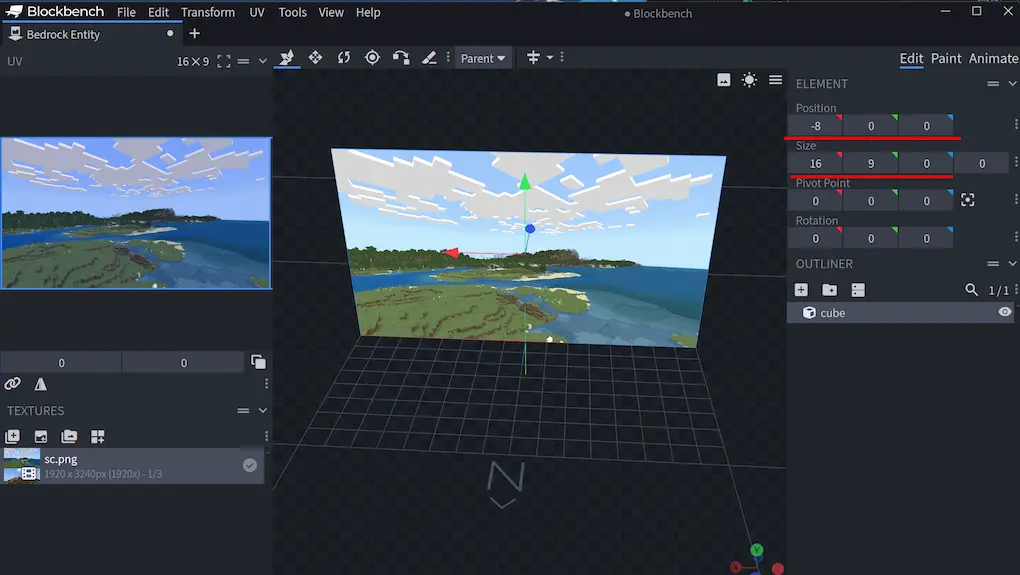Click the transform pivot mode icon

[x=533, y=58]
